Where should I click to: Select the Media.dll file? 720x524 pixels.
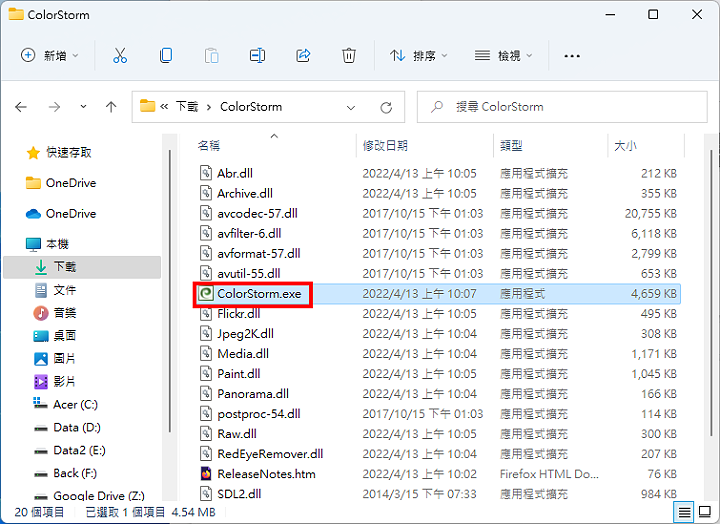click(243, 354)
